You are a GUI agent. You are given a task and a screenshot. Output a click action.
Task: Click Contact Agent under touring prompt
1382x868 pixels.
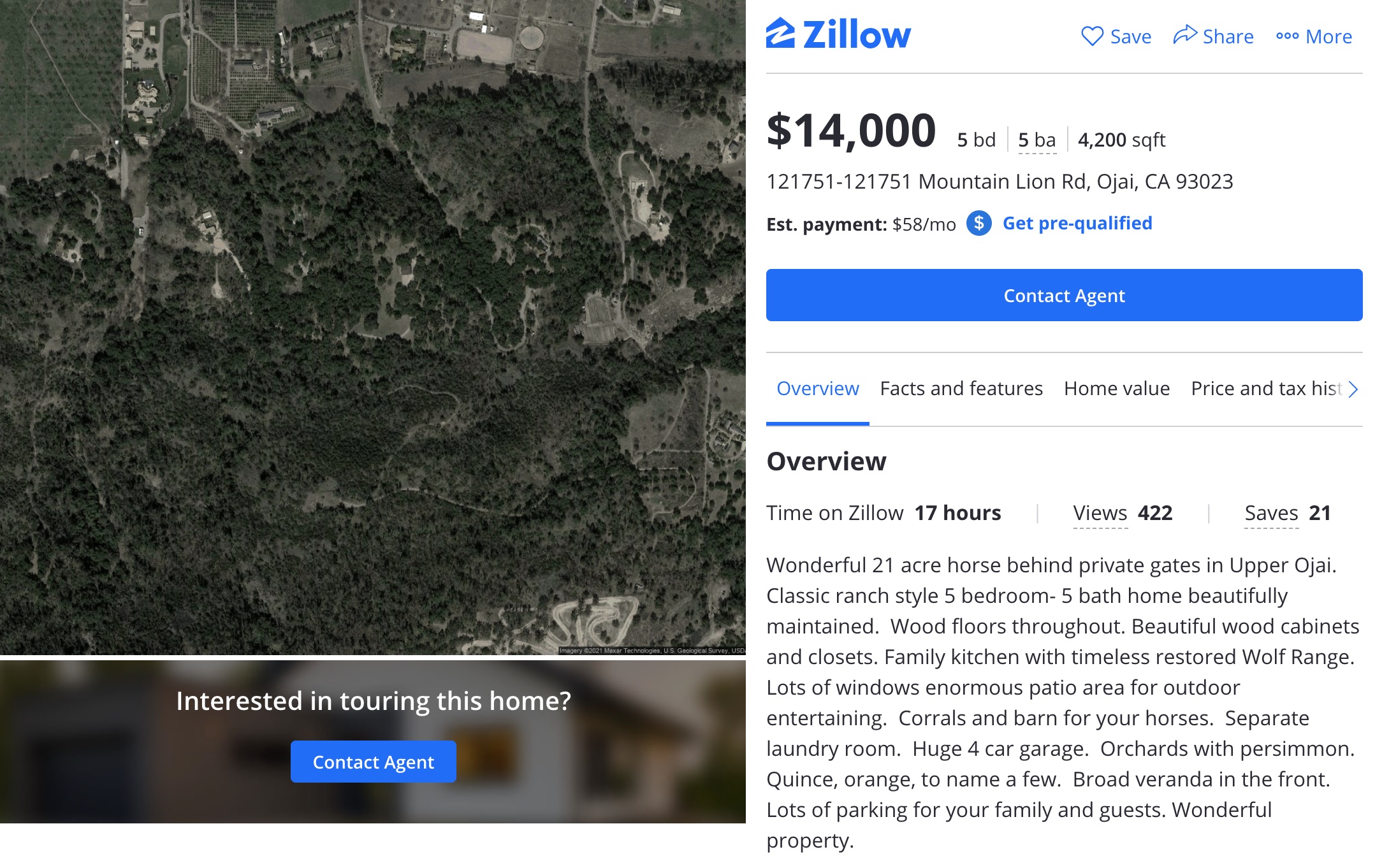[x=373, y=762]
